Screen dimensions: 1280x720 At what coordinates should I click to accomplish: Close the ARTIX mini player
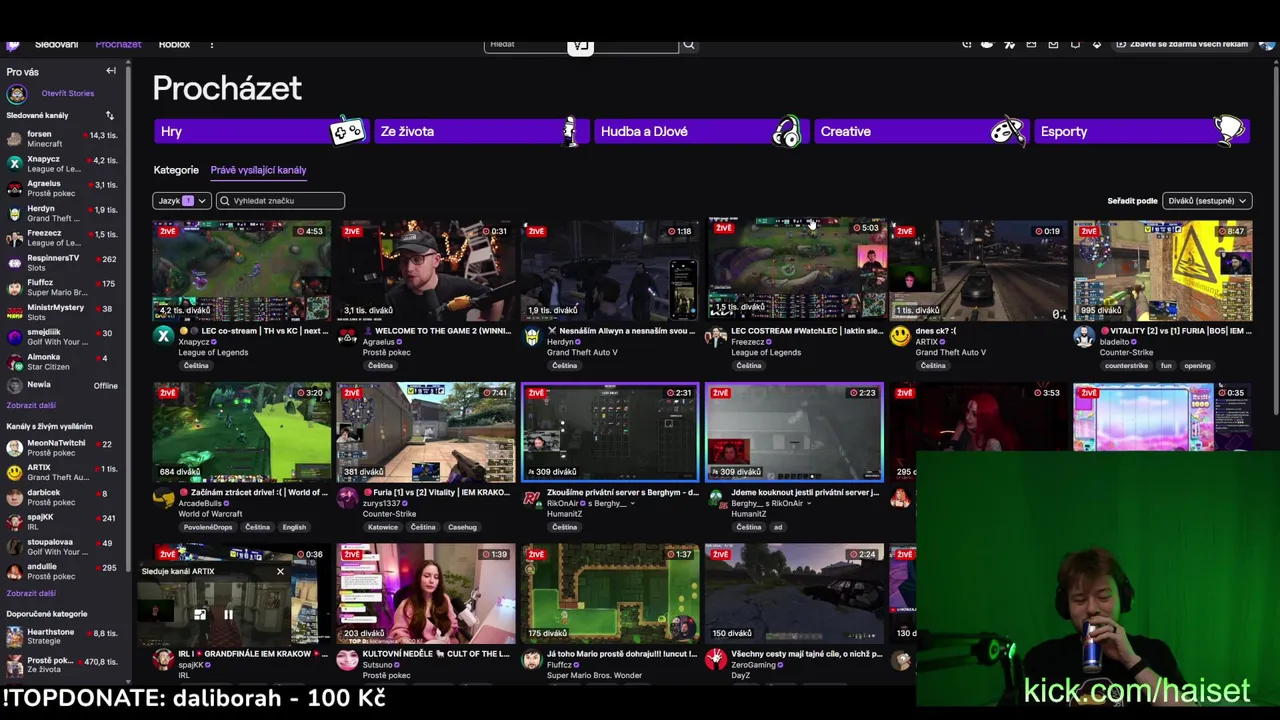click(x=280, y=572)
